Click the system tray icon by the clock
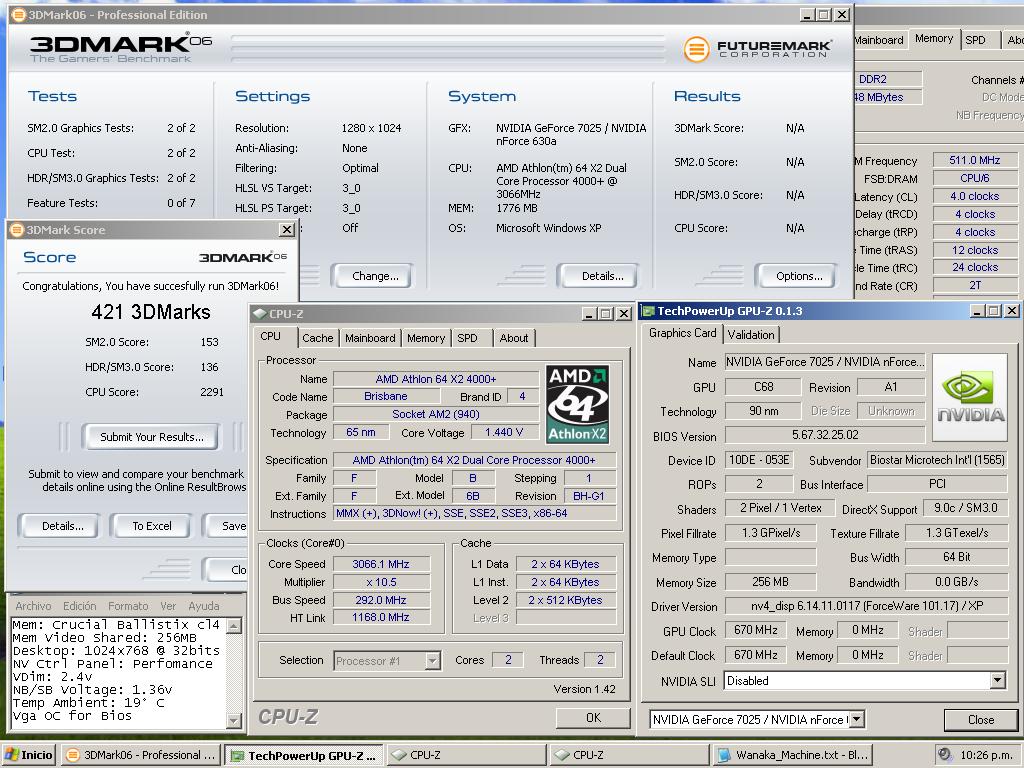Screen dimensions: 1024x768 945,754
